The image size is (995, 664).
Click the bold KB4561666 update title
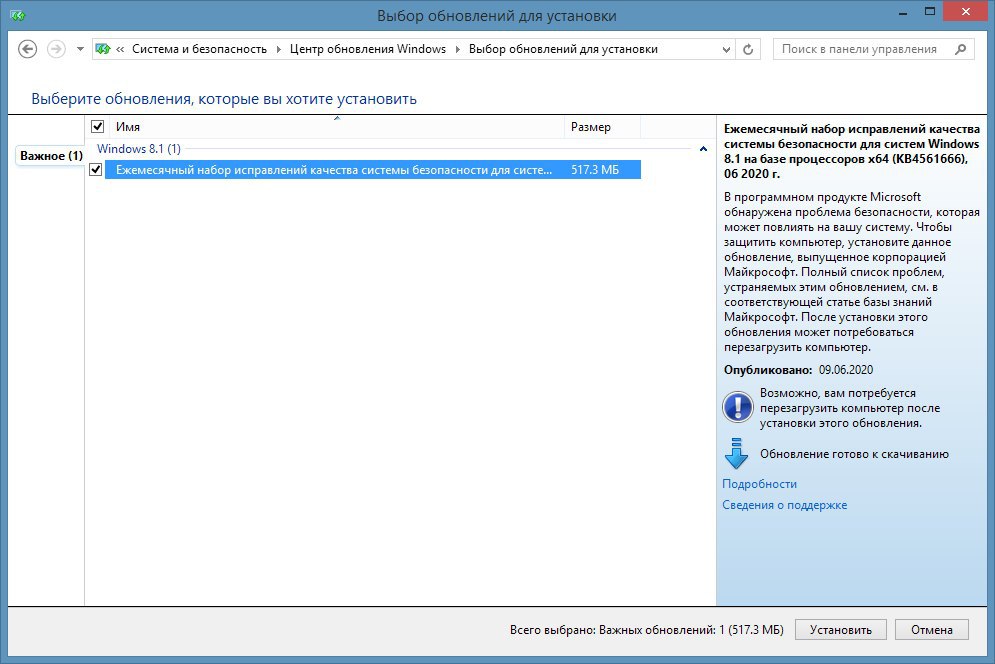tap(852, 151)
